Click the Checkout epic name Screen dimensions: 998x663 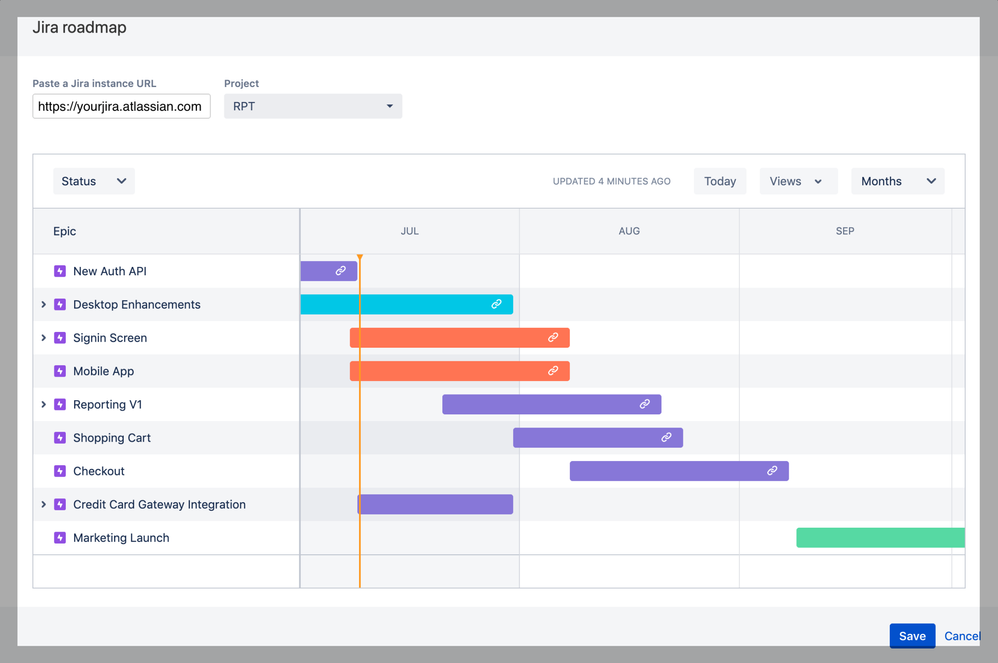pyautogui.click(x=99, y=471)
